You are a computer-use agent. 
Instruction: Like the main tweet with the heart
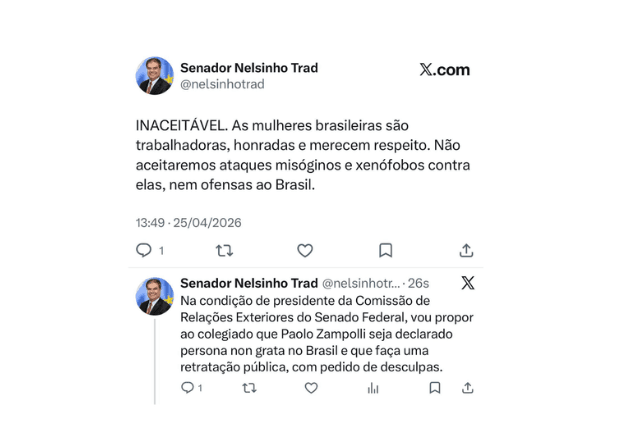(x=305, y=250)
